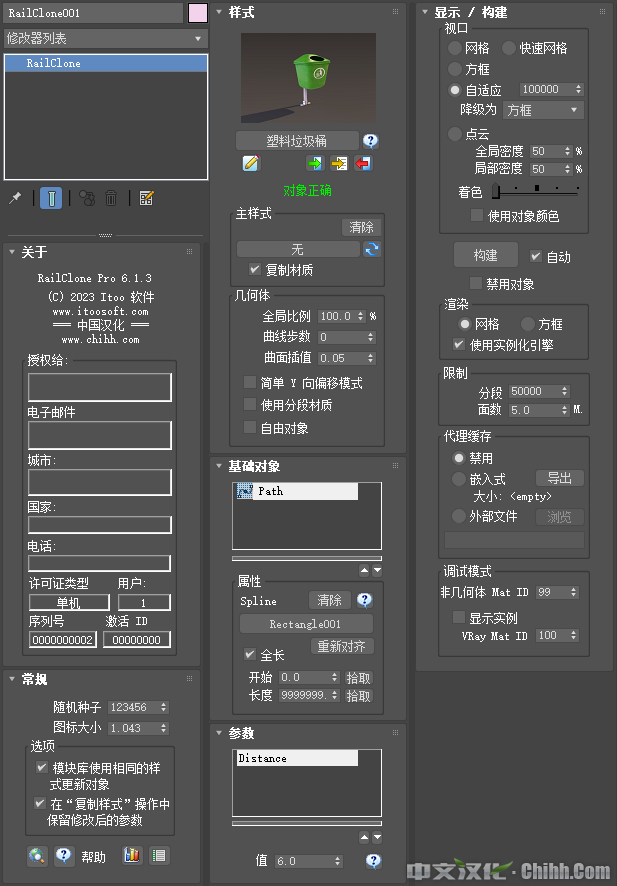Click pink object color swatch
617x886 pixels.
pyautogui.click(x=198, y=13)
